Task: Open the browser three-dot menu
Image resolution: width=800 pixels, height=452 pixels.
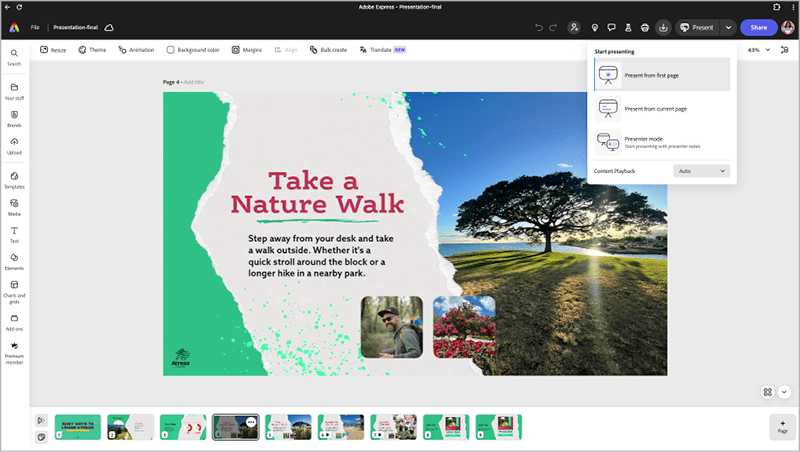Action: pyautogui.click(x=793, y=7)
